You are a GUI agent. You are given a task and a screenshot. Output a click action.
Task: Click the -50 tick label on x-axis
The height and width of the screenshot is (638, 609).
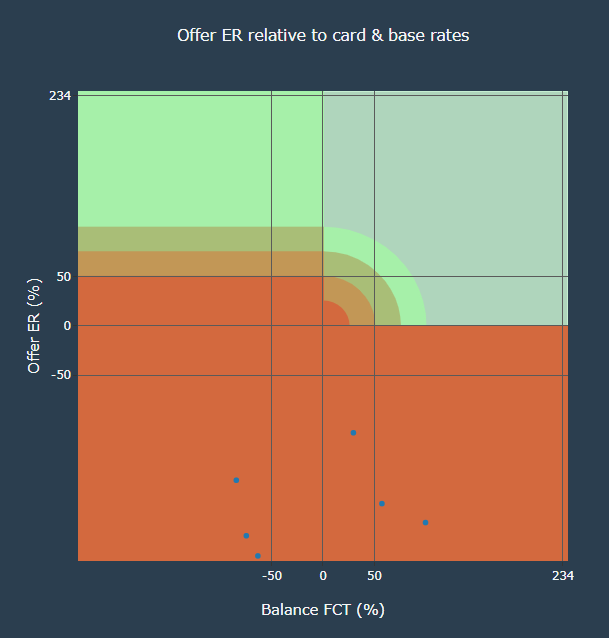coord(271,576)
